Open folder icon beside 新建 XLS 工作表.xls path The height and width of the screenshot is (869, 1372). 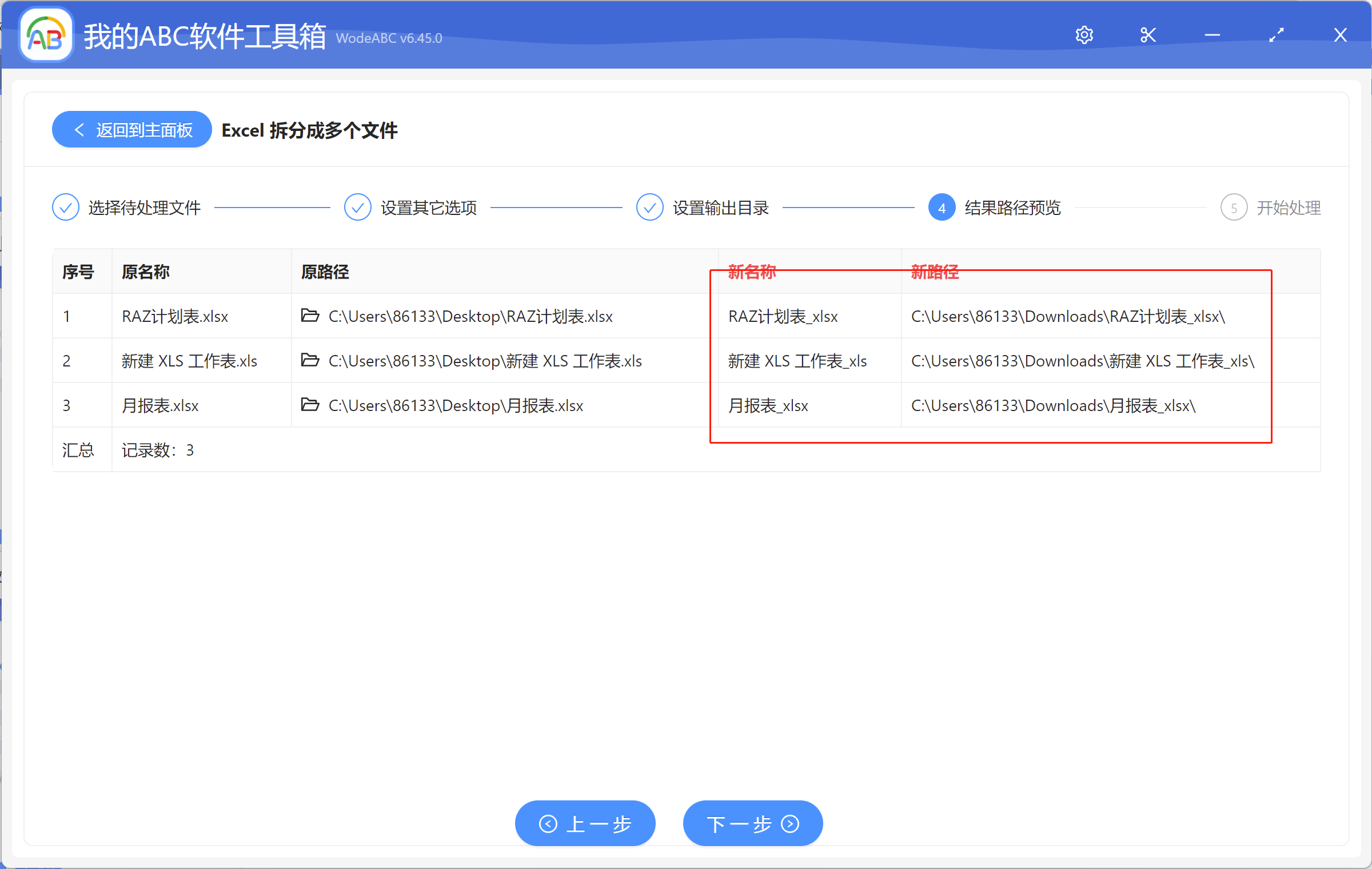309,360
